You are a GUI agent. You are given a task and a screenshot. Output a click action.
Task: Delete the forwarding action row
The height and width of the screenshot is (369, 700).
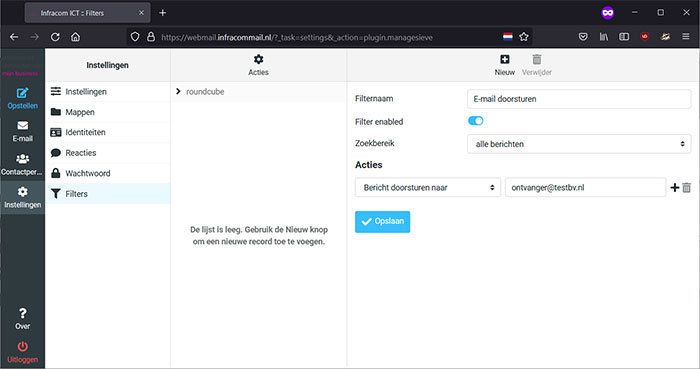pyautogui.click(x=687, y=188)
